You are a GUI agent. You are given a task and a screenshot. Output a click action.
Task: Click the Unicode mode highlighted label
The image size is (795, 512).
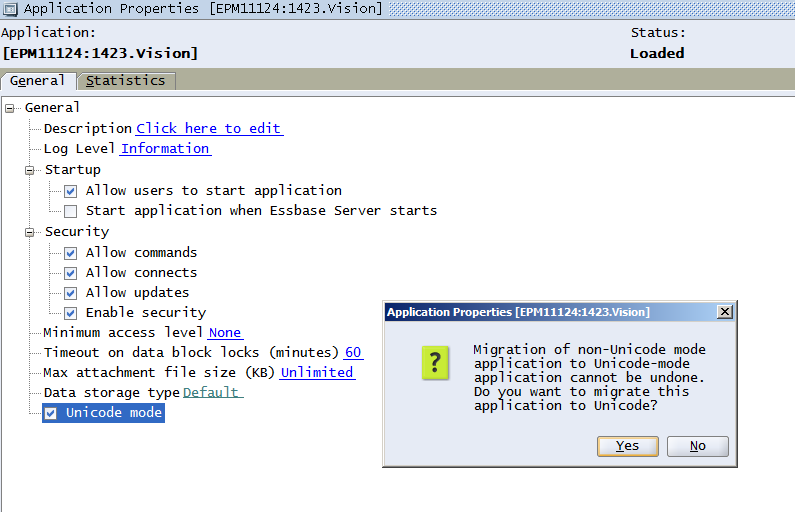114,413
